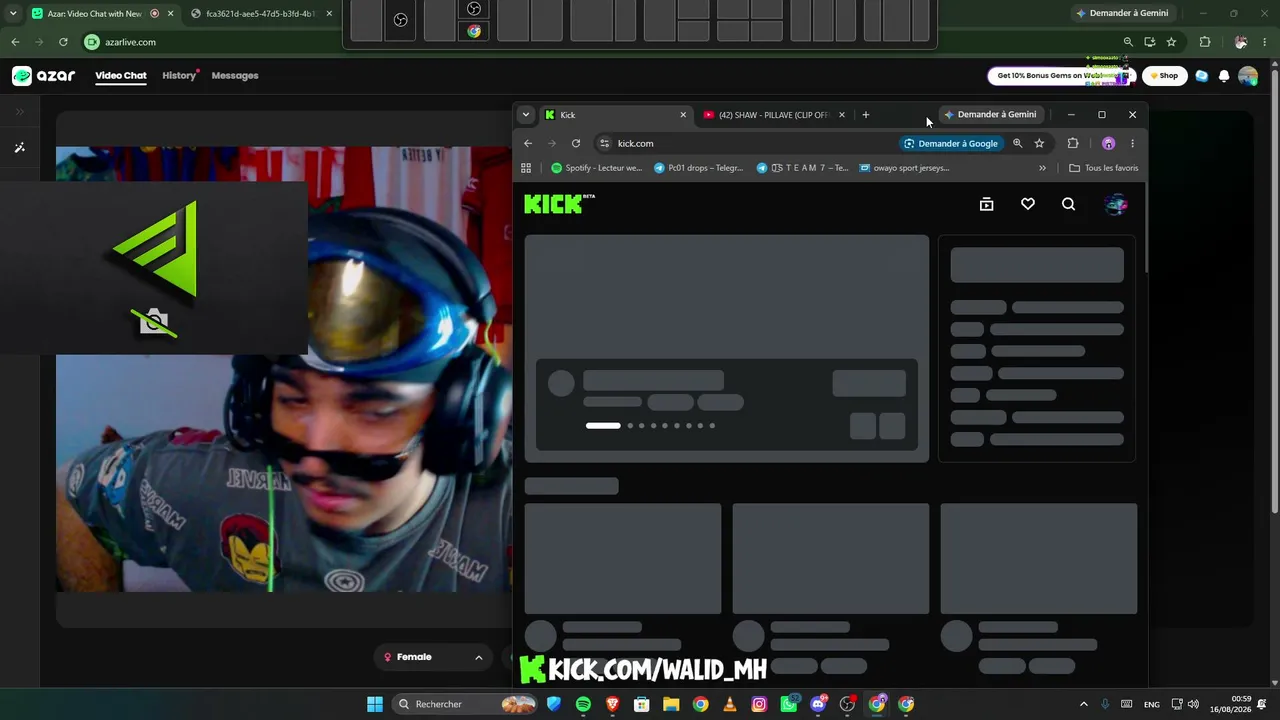Open the Azar chat bubble icon

click(x=1201, y=76)
